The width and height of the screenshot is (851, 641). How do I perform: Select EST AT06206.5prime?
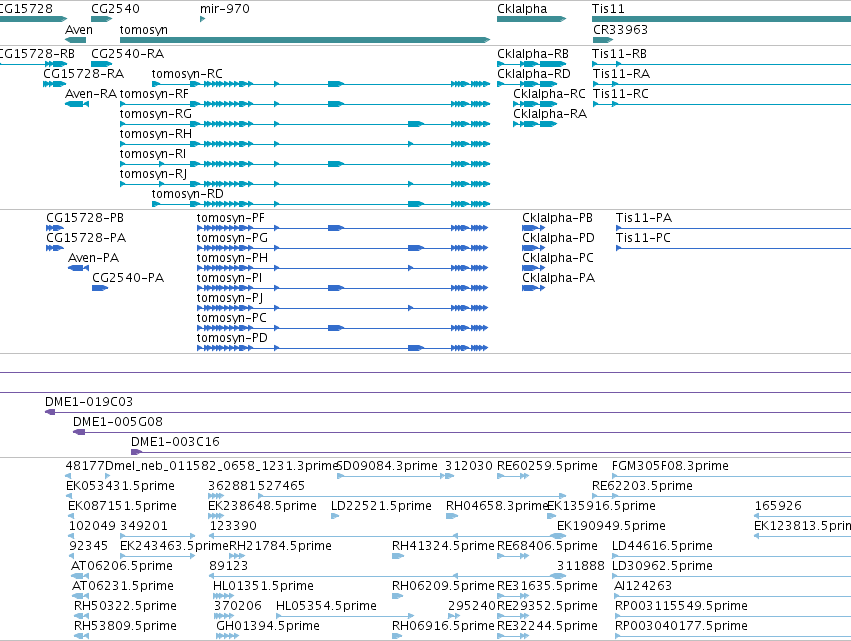tap(80, 576)
